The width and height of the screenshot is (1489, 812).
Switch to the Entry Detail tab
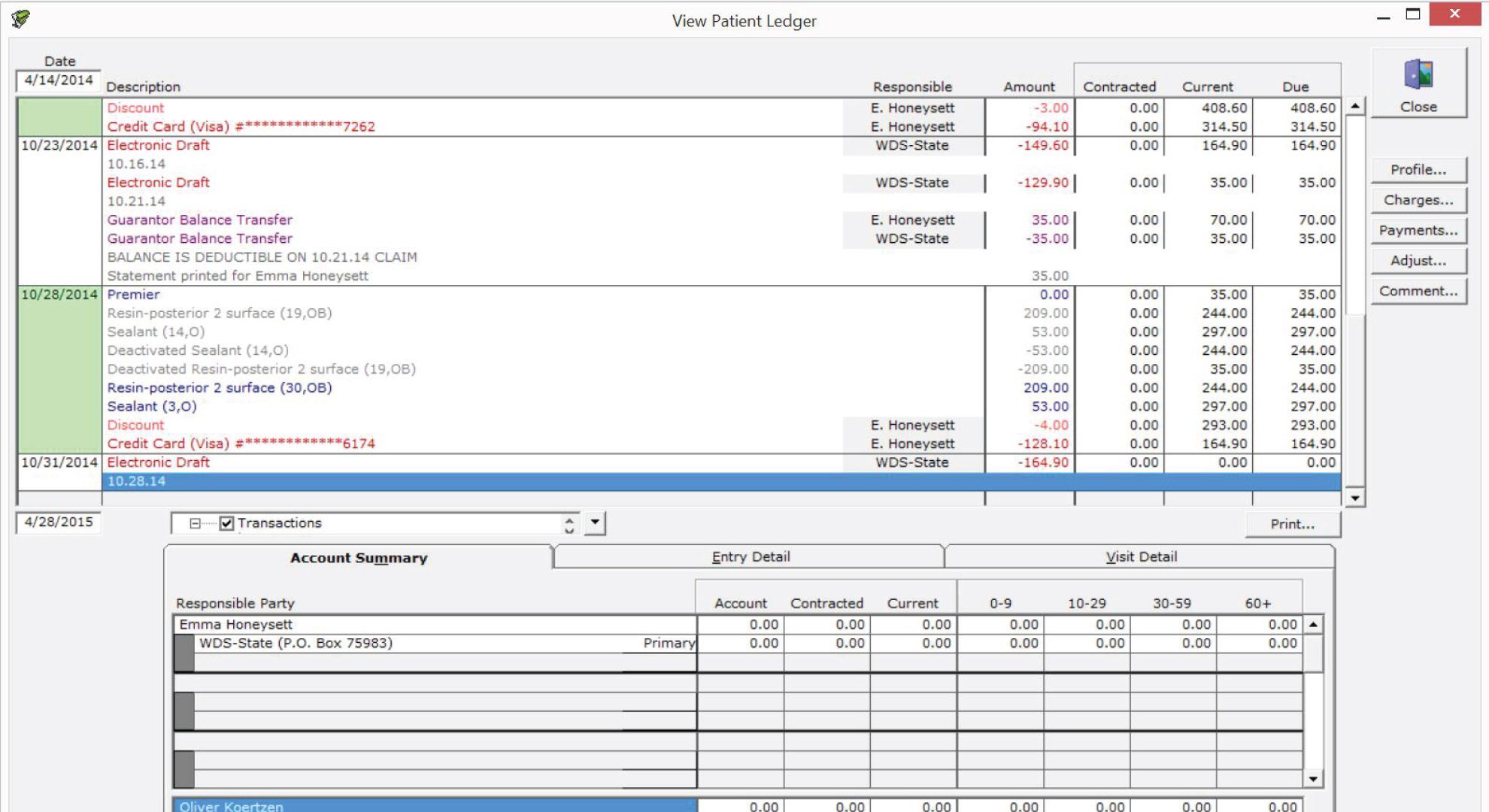750,557
